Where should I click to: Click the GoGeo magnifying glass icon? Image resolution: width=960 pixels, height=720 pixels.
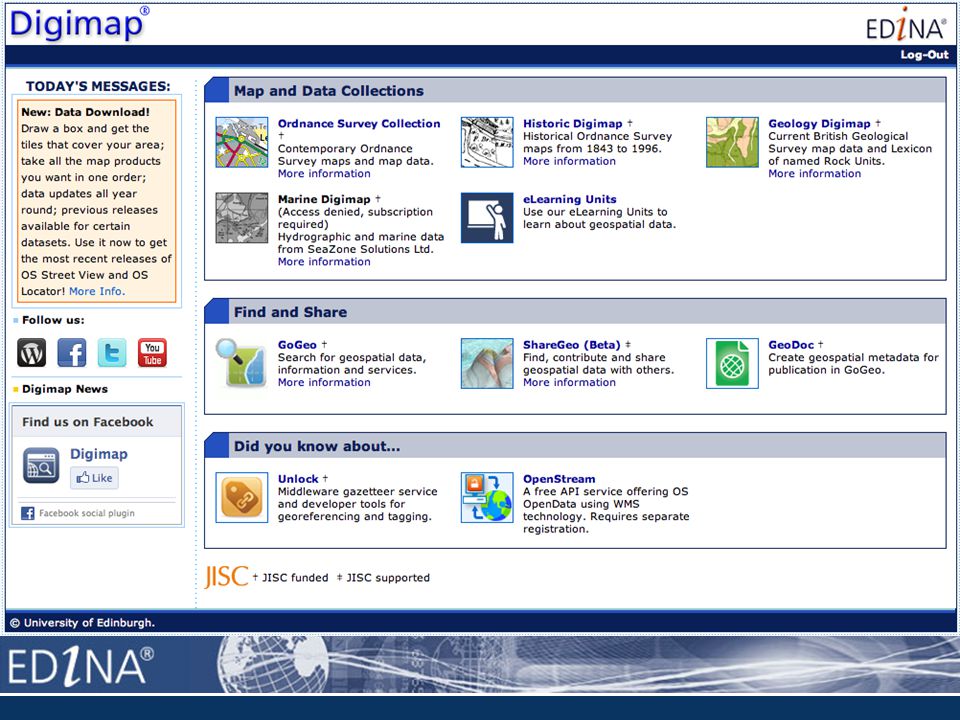[x=242, y=363]
